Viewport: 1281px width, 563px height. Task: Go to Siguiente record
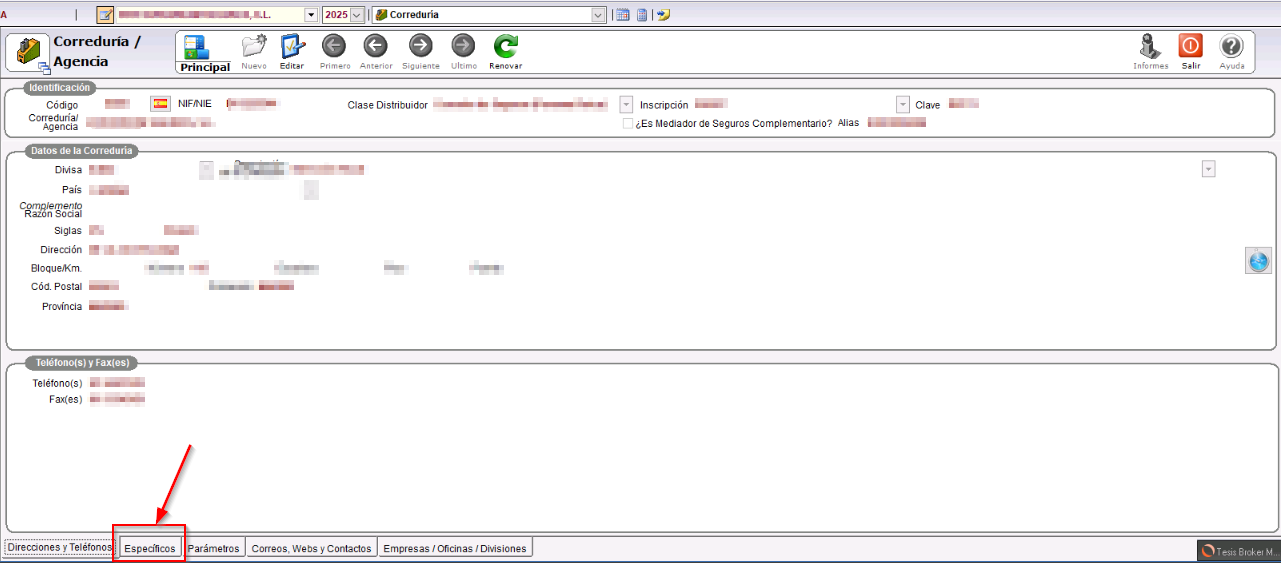(421, 52)
